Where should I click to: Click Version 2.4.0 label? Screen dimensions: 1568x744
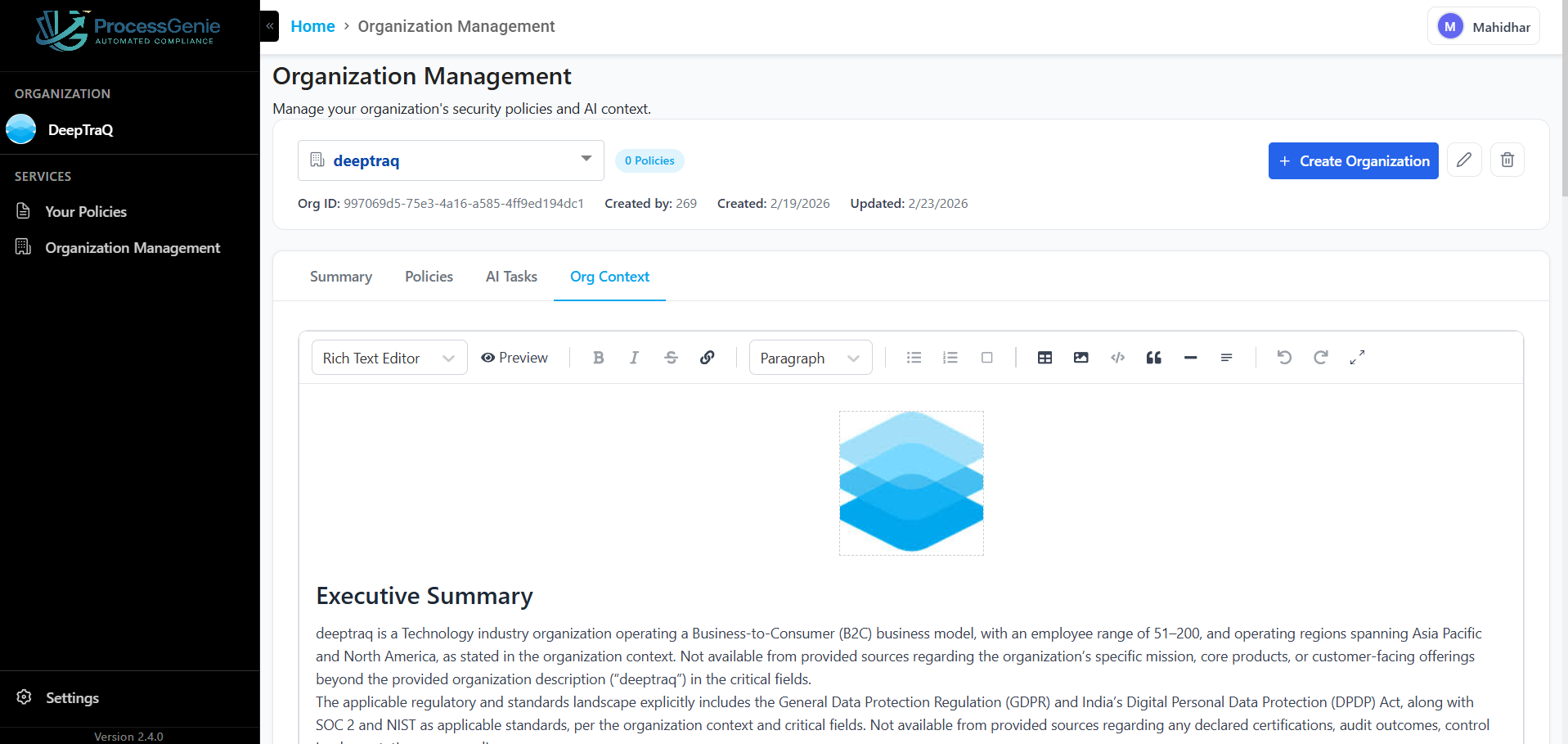[128, 737]
